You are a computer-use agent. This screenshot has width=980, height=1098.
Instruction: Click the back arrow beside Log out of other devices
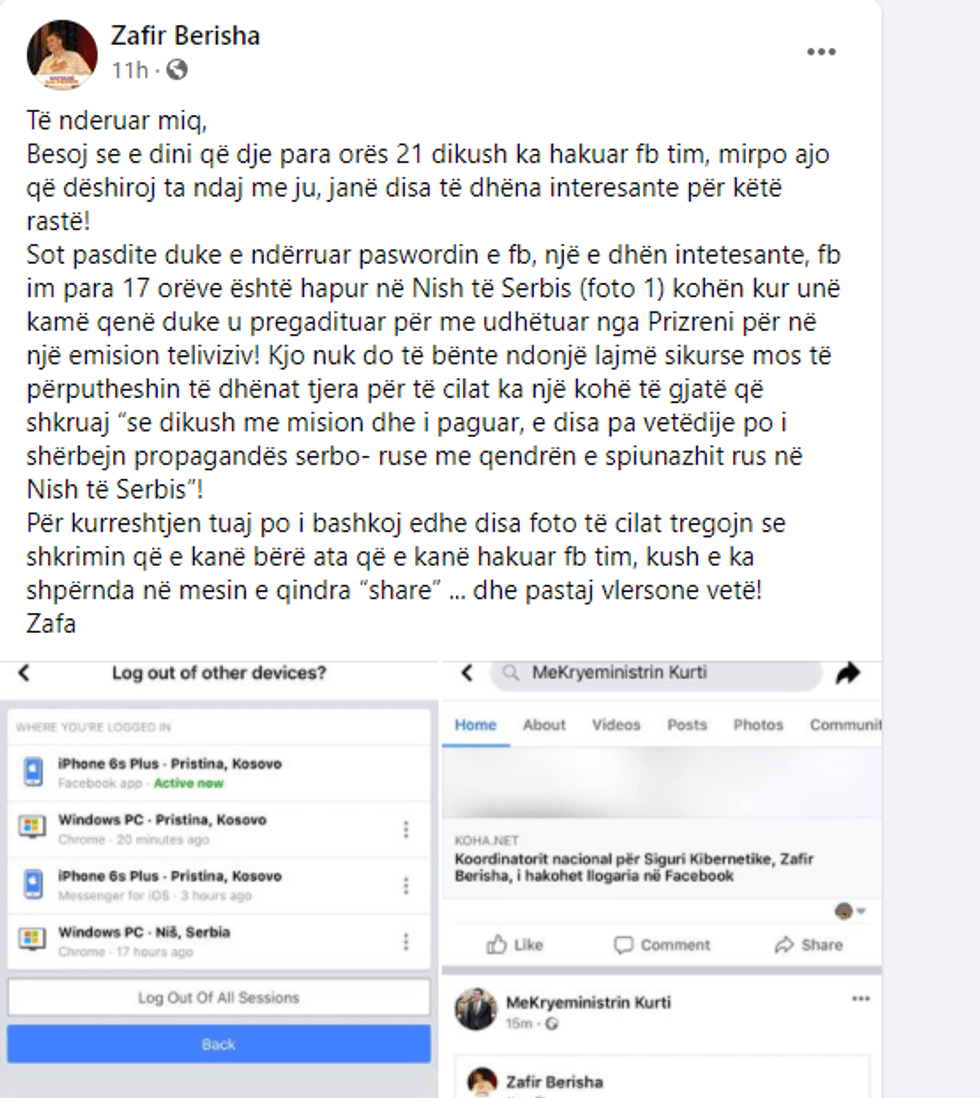click(x=24, y=673)
